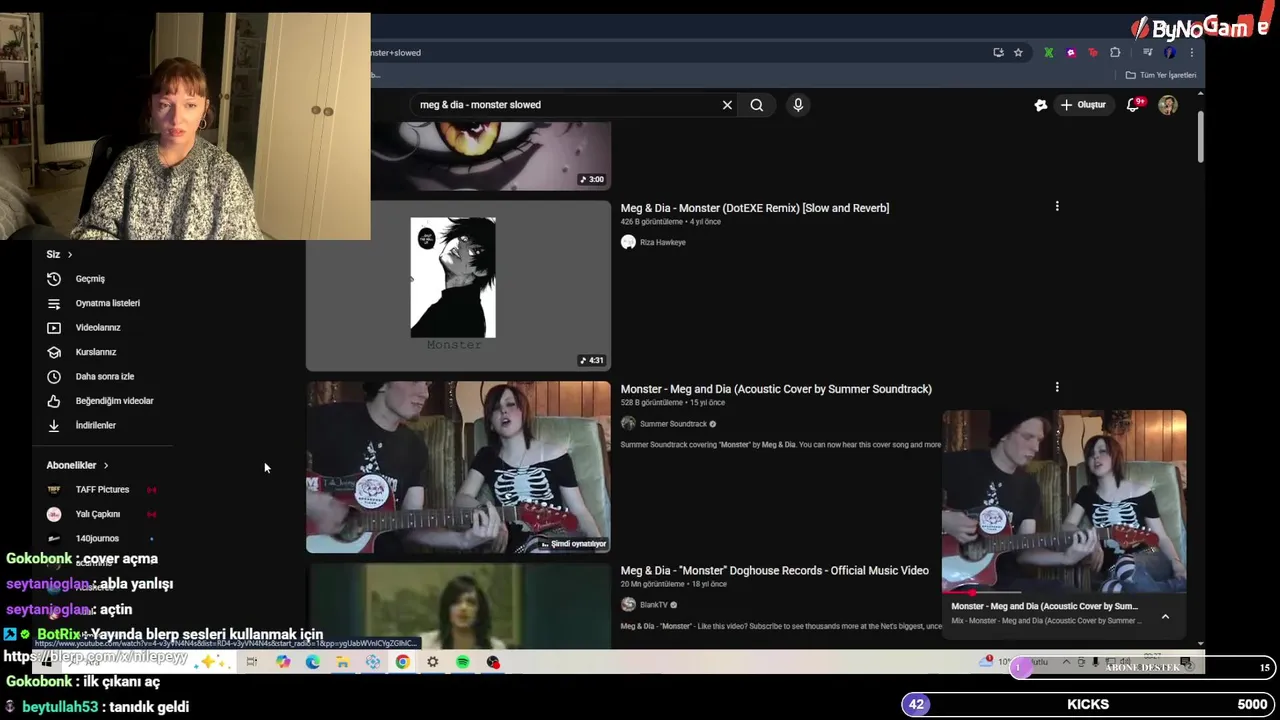Open 140journos subscription channel
Image resolution: width=1280 pixels, height=720 pixels.
point(97,539)
